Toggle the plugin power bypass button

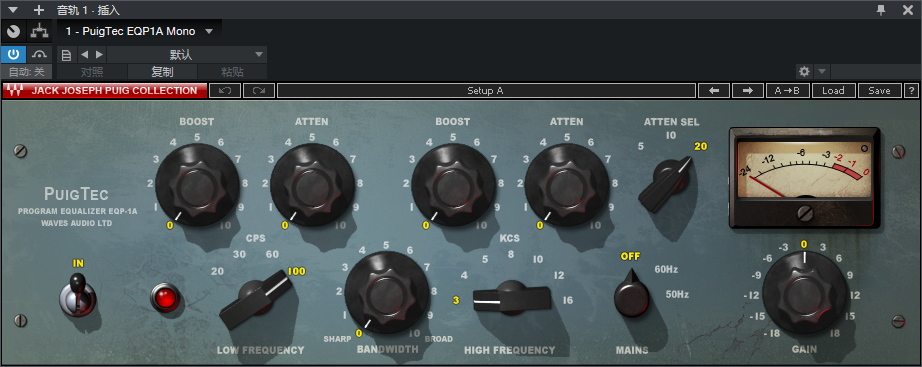(x=14, y=55)
